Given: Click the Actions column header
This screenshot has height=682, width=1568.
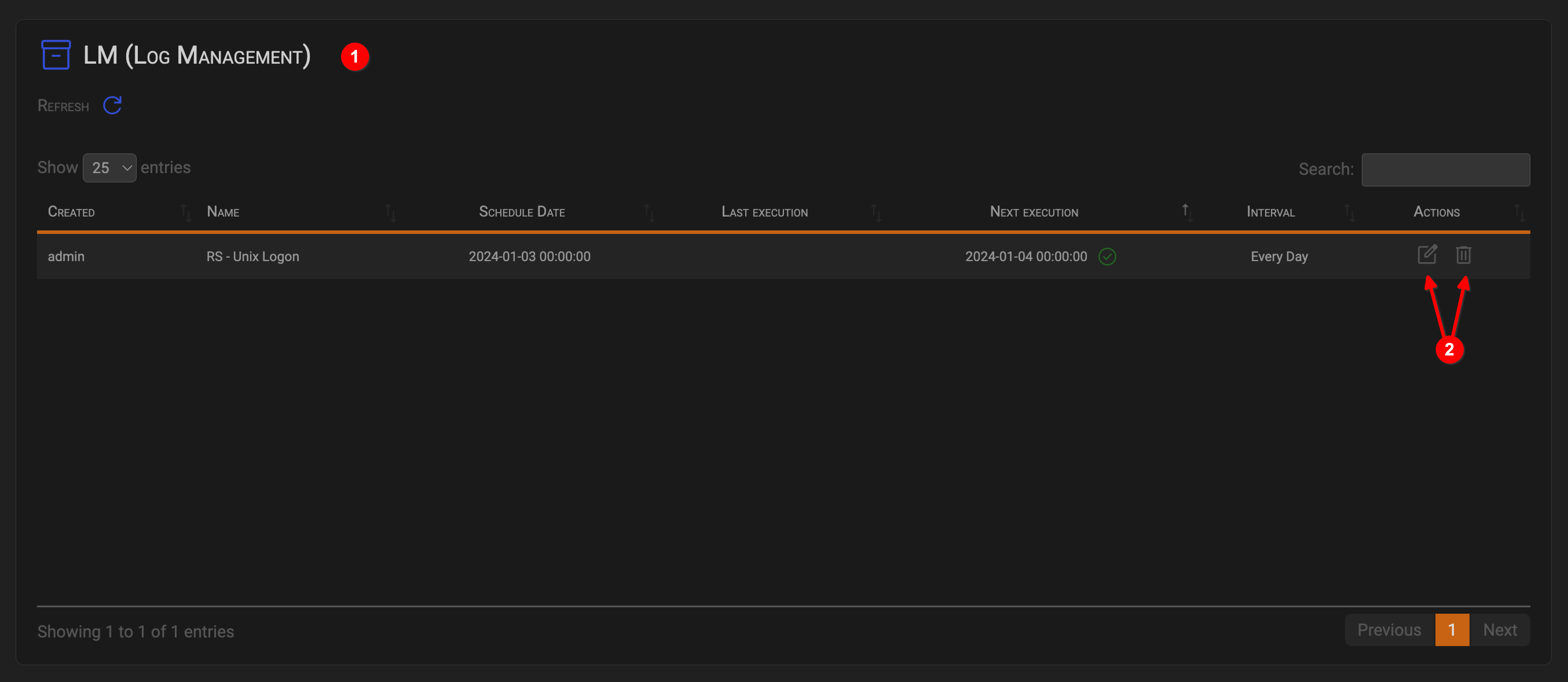Looking at the screenshot, I should 1437,212.
